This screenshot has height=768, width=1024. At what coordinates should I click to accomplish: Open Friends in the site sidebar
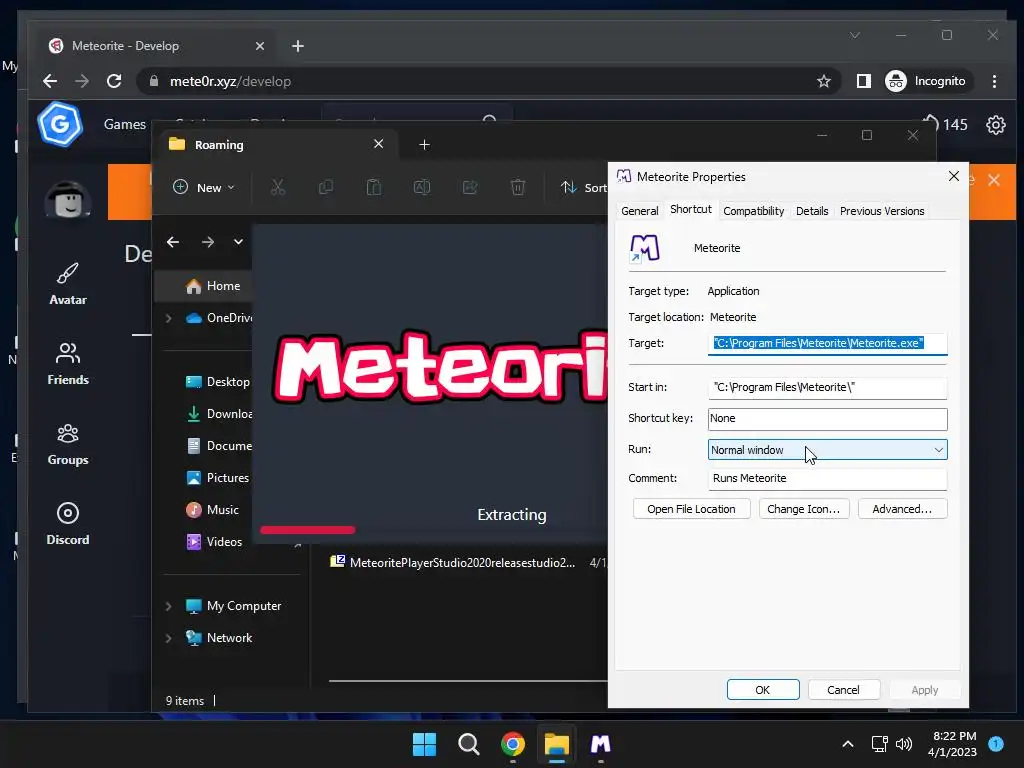(x=68, y=364)
